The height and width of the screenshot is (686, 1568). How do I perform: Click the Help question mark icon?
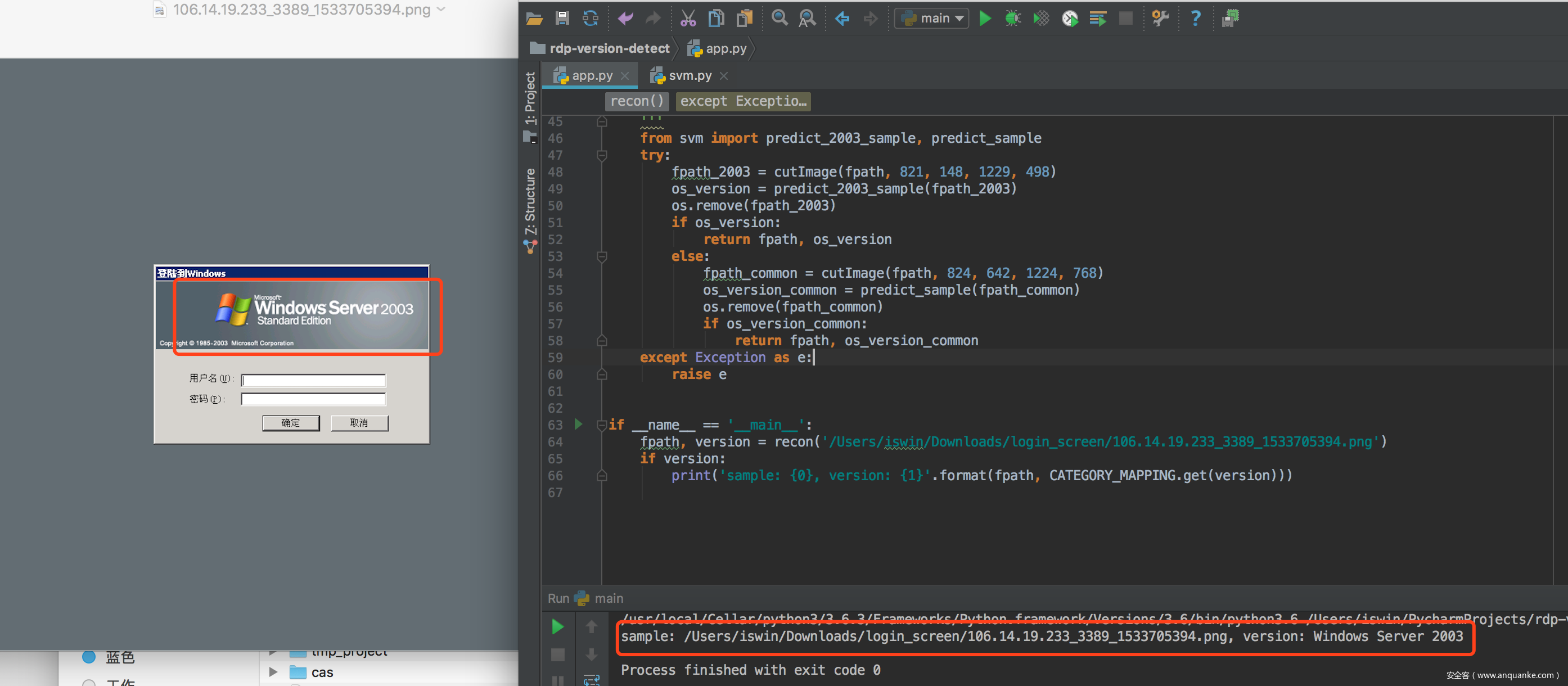[x=1196, y=18]
